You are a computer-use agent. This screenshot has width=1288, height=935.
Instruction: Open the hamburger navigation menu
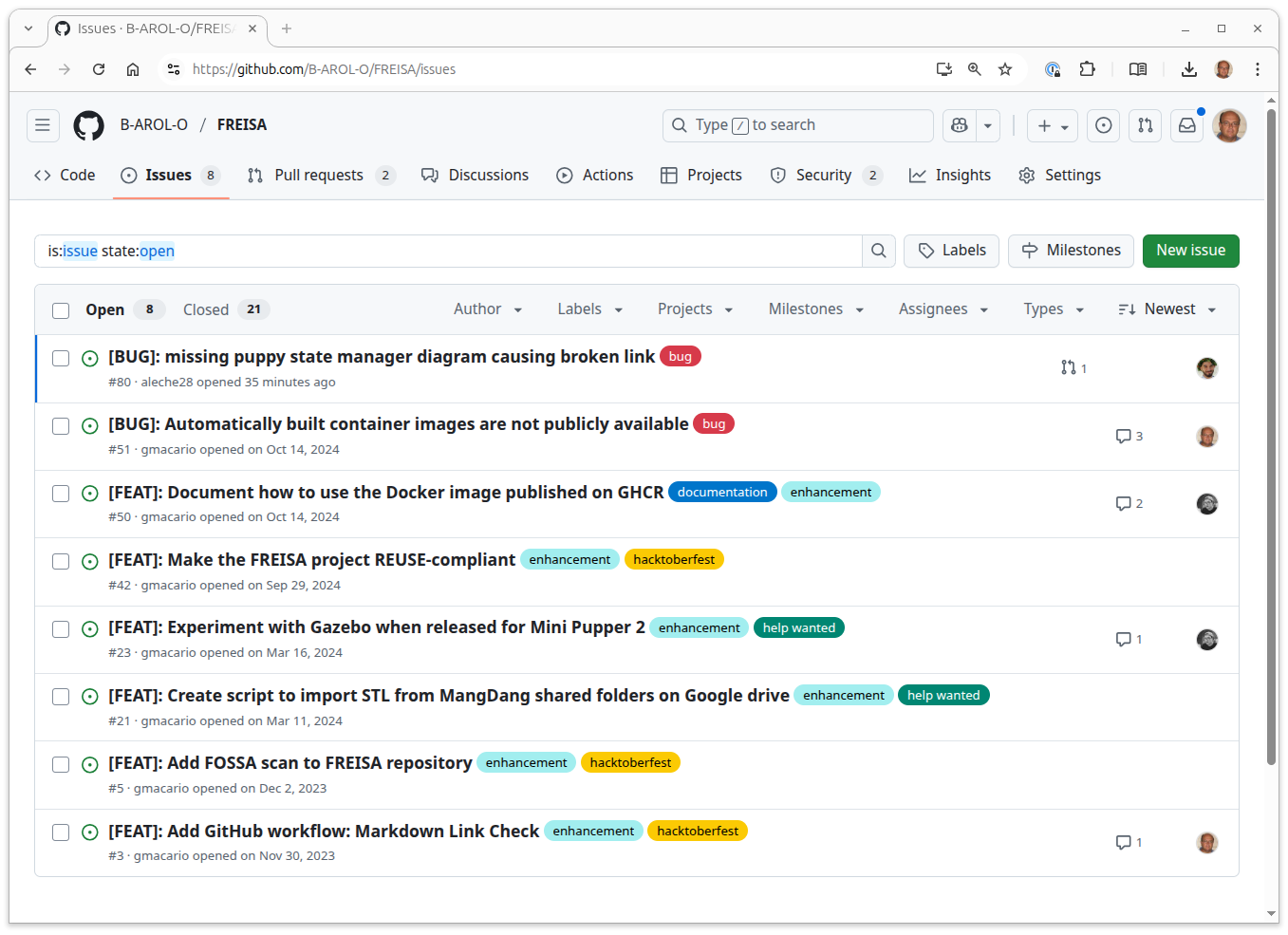[43, 125]
